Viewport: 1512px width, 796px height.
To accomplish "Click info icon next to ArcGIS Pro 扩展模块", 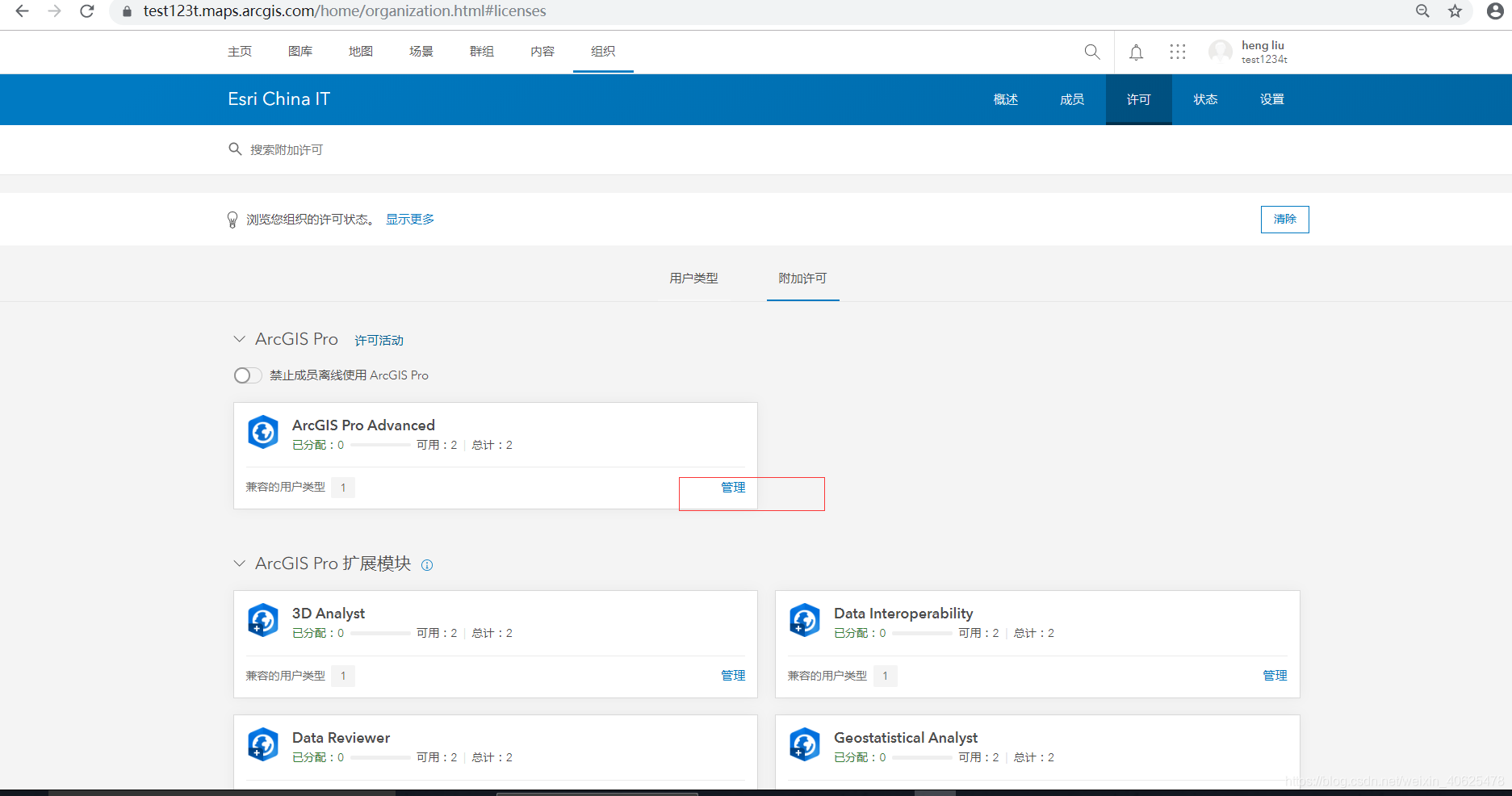I will click(427, 565).
